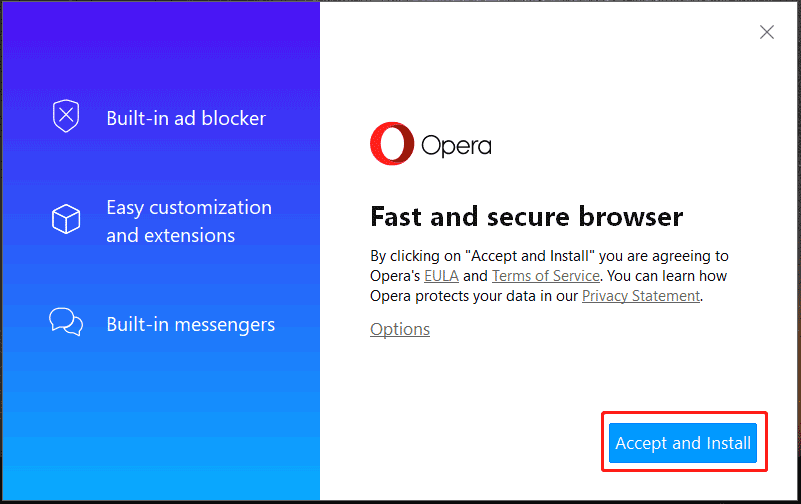Click the Built-in ad blocker label
The width and height of the screenshot is (801, 504).
[x=186, y=118]
